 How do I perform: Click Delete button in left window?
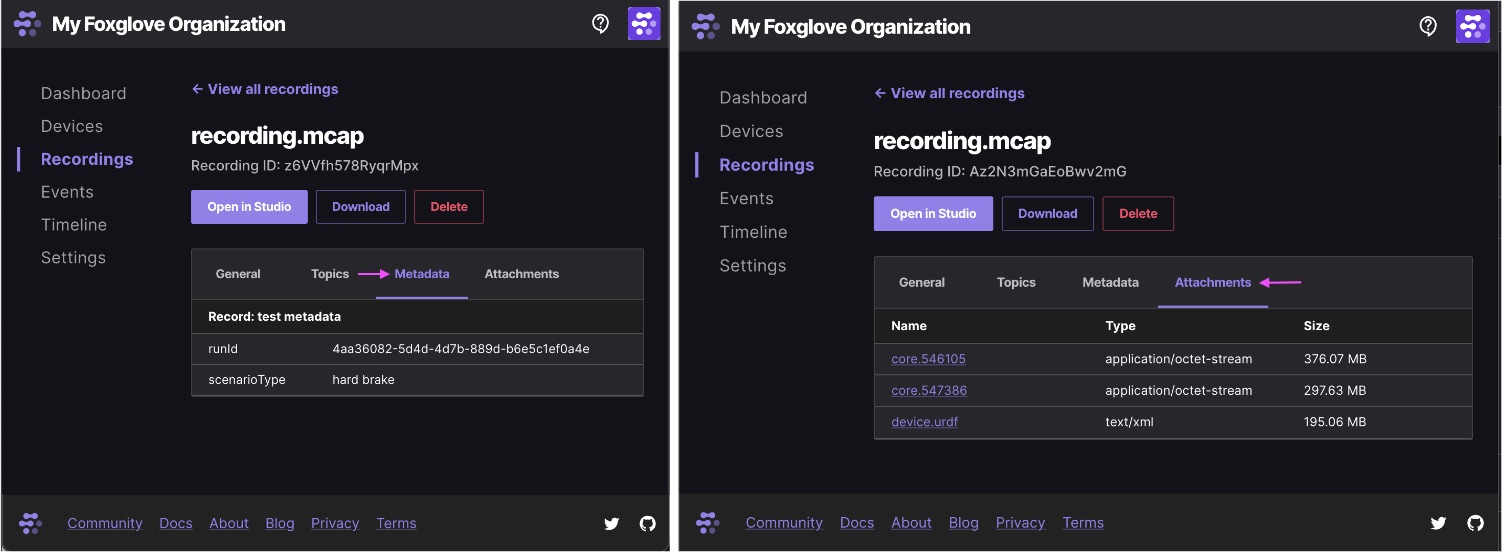[449, 207]
